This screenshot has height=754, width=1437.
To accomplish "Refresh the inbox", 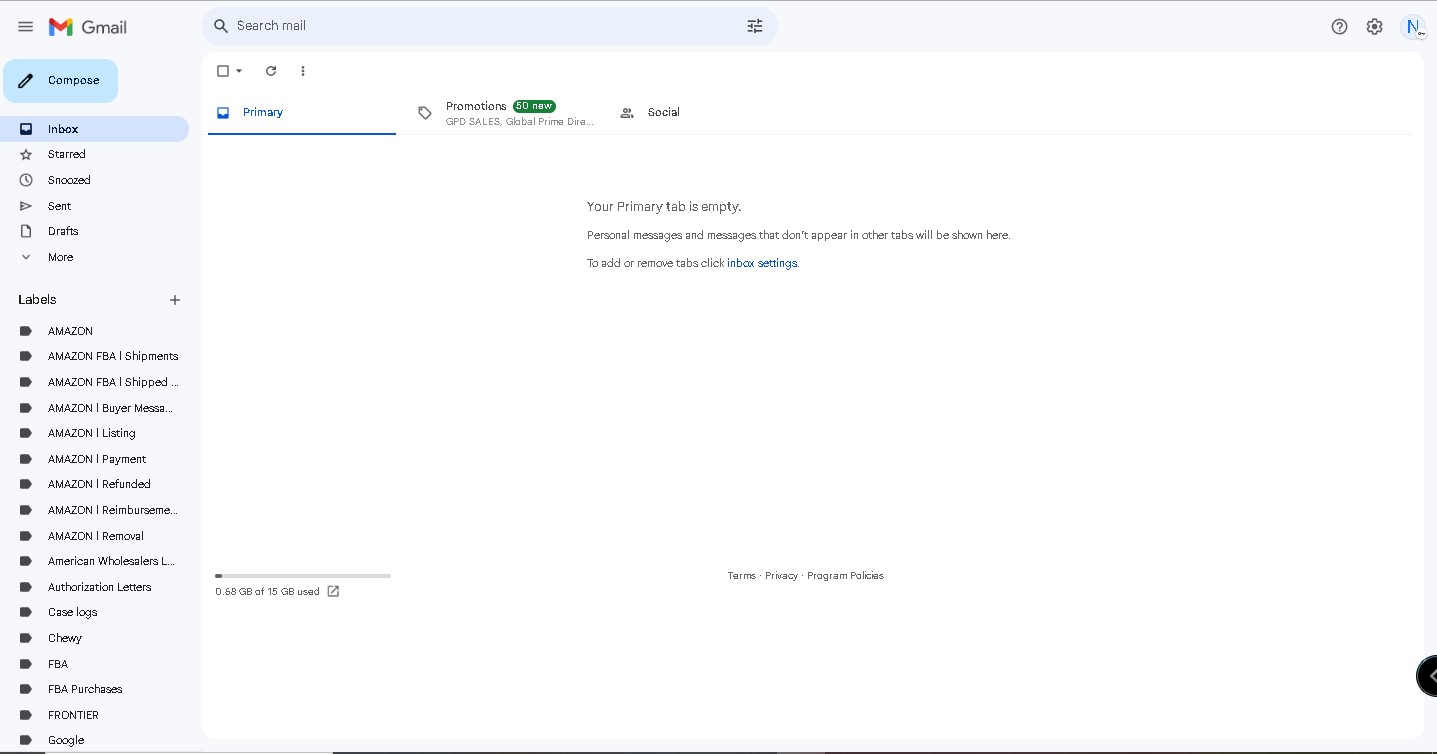I will click(x=271, y=71).
